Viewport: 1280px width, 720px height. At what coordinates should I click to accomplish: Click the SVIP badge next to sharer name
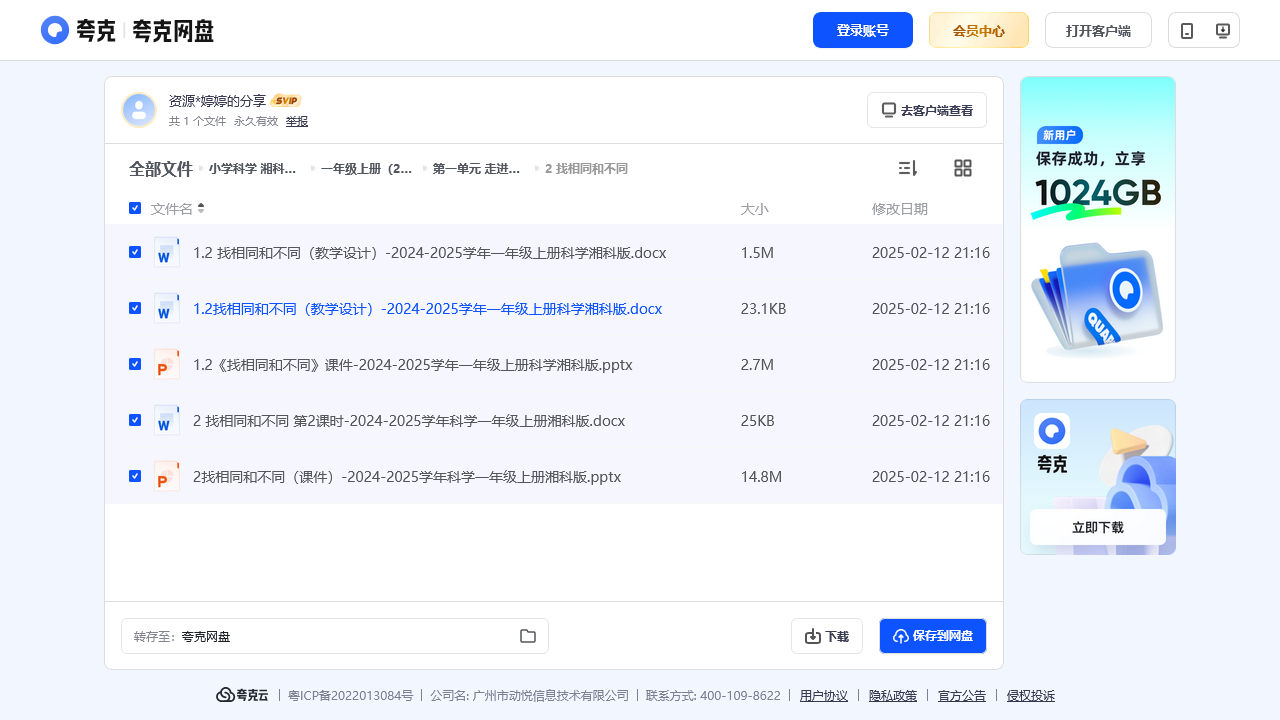point(286,101)
